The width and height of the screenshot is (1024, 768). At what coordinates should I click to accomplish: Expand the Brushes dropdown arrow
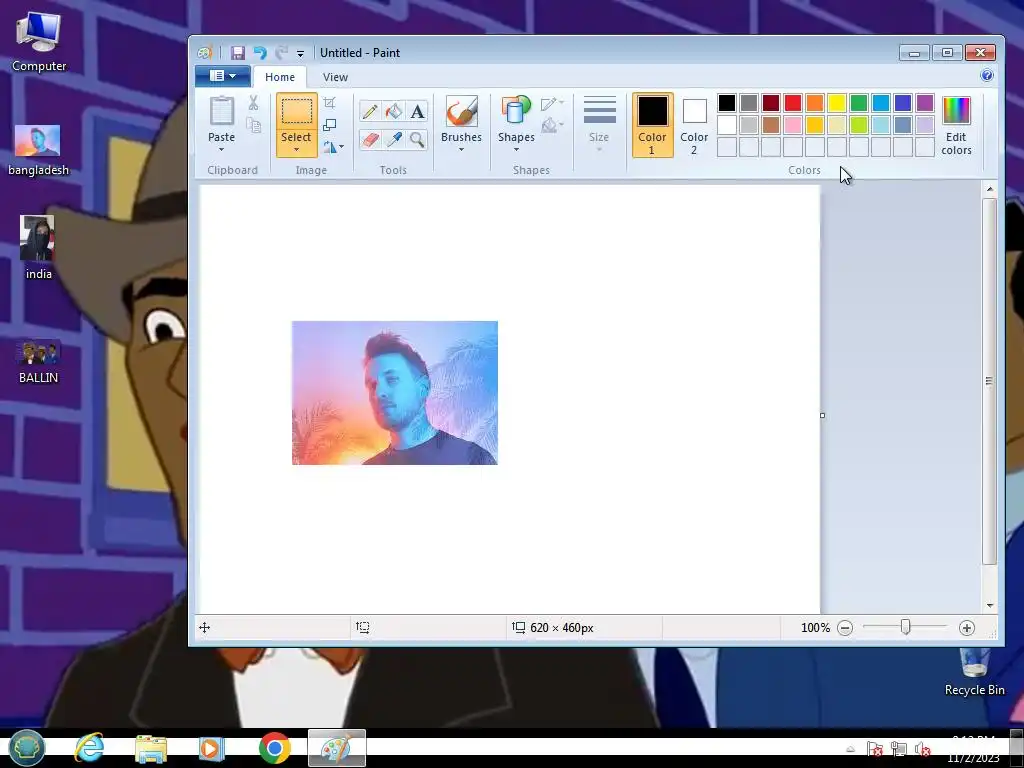pos(461,150)
